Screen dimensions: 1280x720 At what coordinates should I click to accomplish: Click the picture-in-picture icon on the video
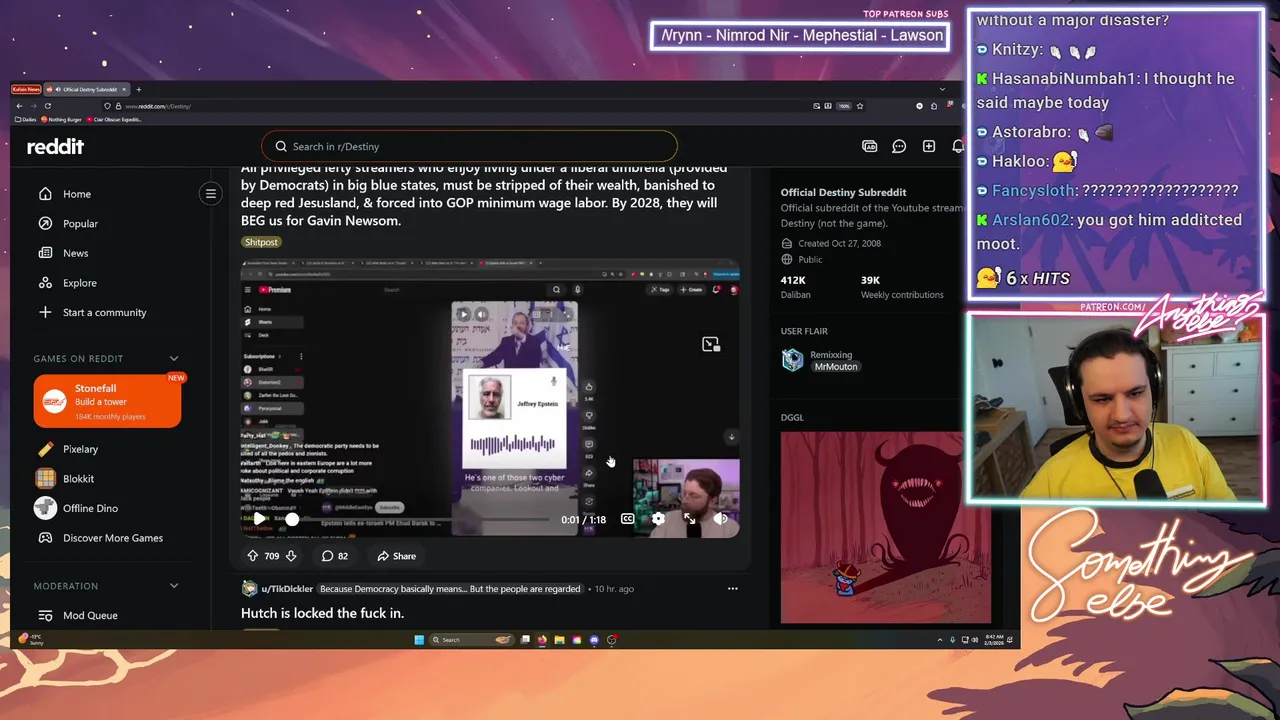pyautogui.click(x=711, y=344)
